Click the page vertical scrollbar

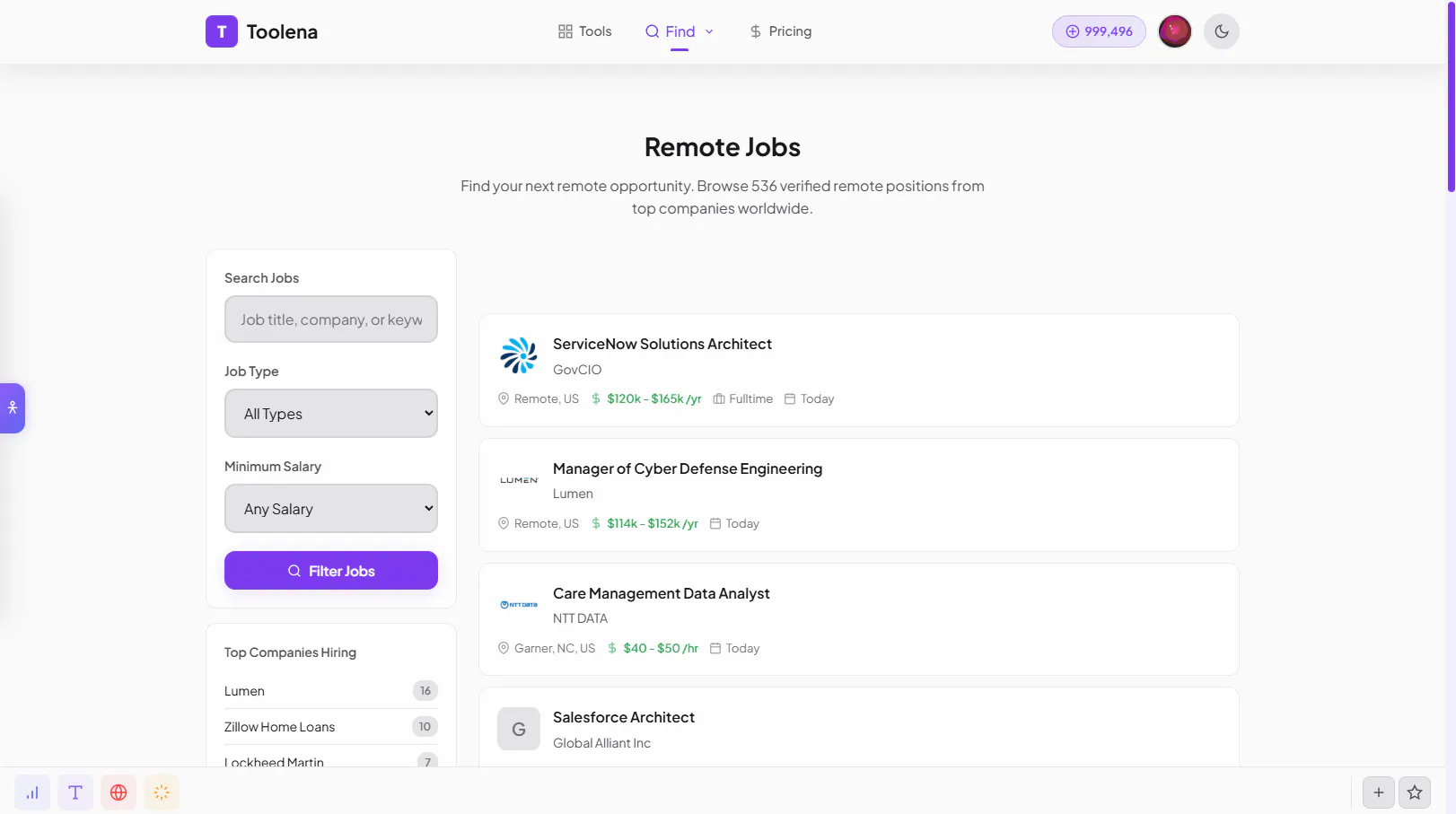[x=1451, y=96]
